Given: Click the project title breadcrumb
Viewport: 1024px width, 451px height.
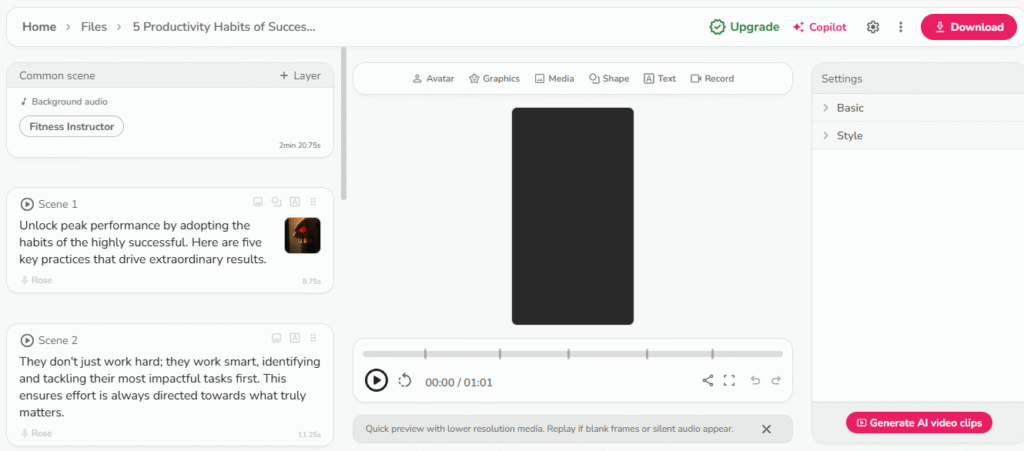Looking at the screenshot, I should 224,27.
